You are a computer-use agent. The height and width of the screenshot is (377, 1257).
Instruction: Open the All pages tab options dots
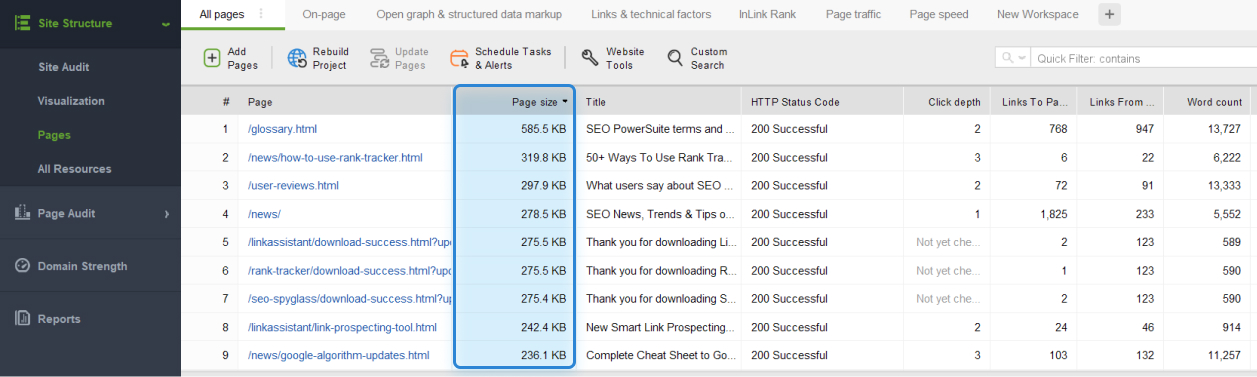coord(261,14)
